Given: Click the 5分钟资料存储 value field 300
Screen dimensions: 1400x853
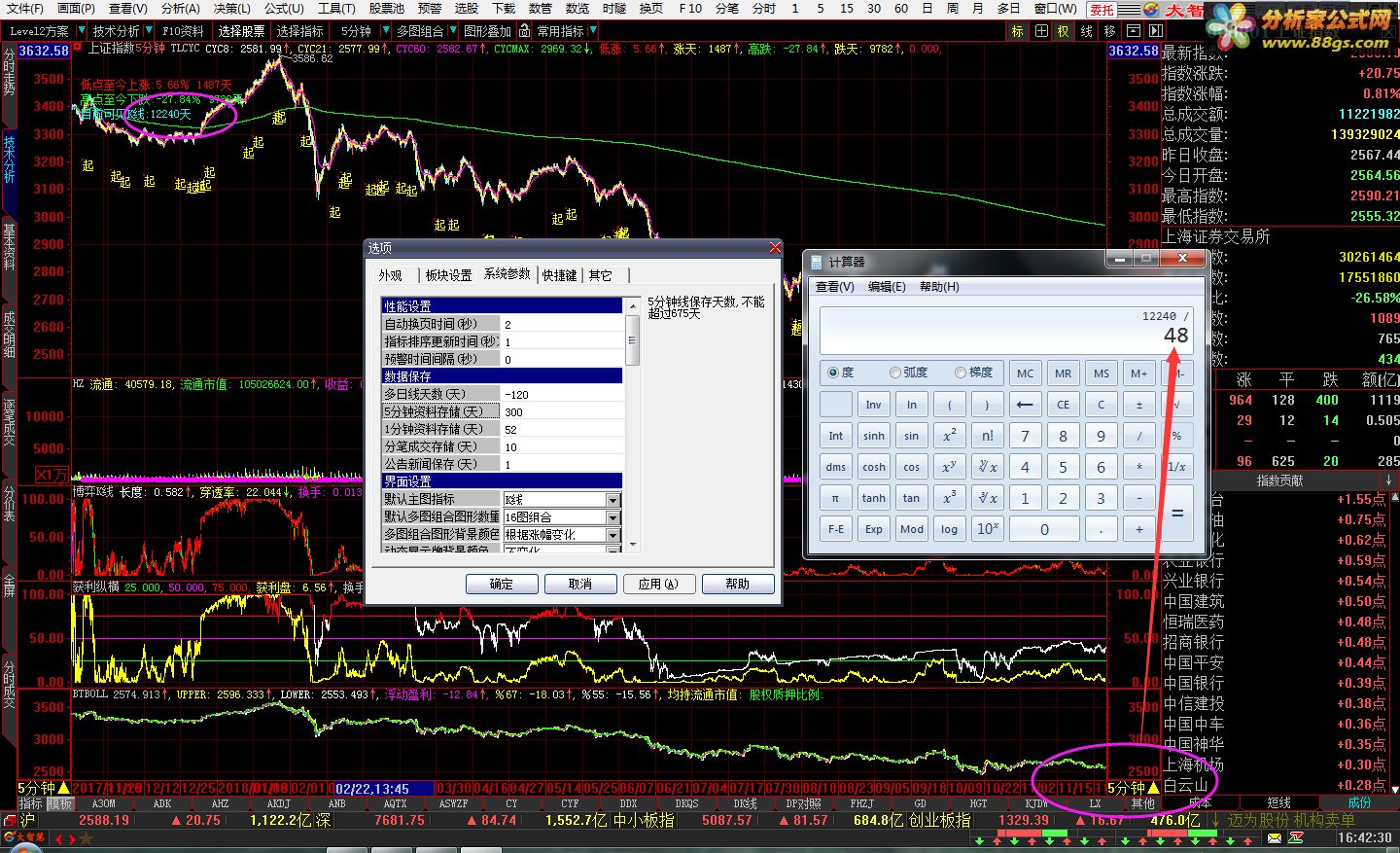Looking at the screenshot, I should (x=562, y=411).
